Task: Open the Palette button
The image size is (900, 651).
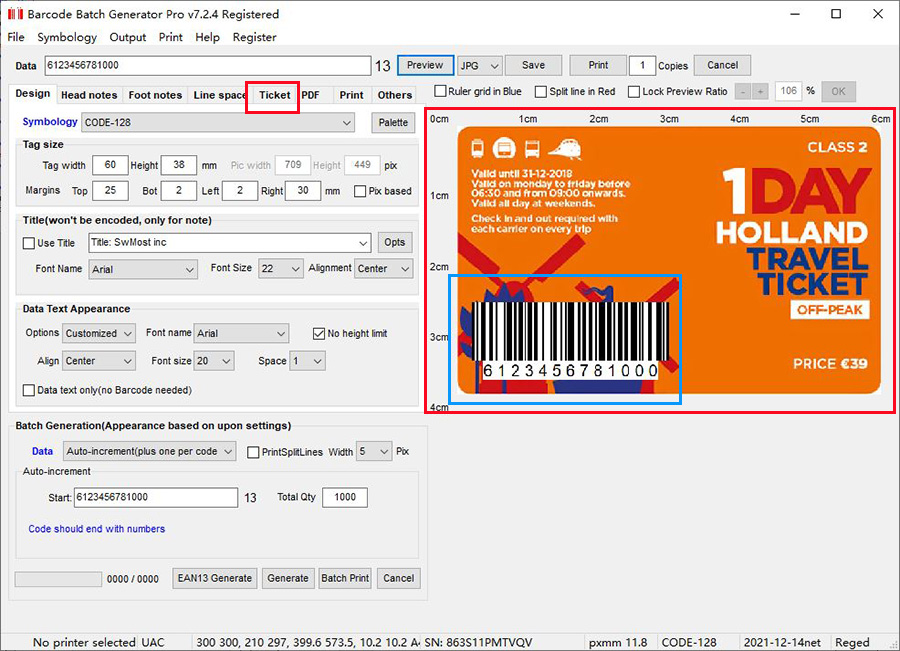Action: tap(393, 123)
